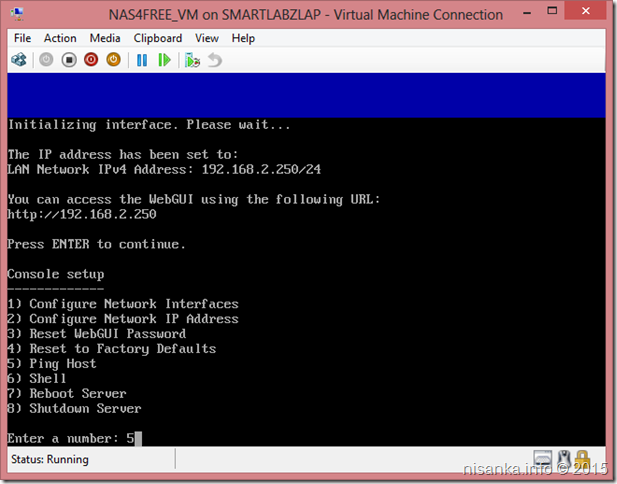
Task: Click the green Reset icon
Action: click(164, 60)
